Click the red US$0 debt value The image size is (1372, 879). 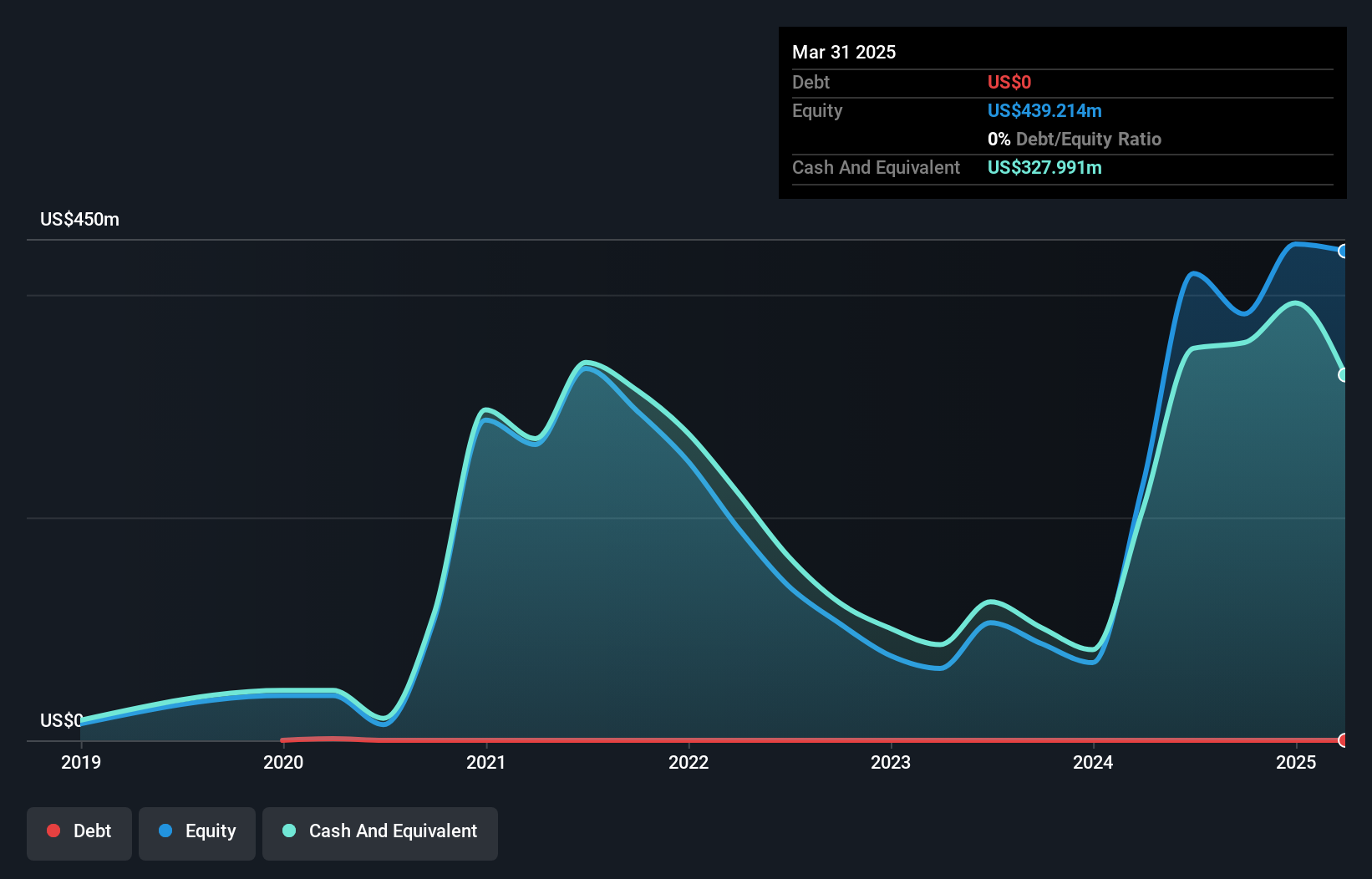1009,82
